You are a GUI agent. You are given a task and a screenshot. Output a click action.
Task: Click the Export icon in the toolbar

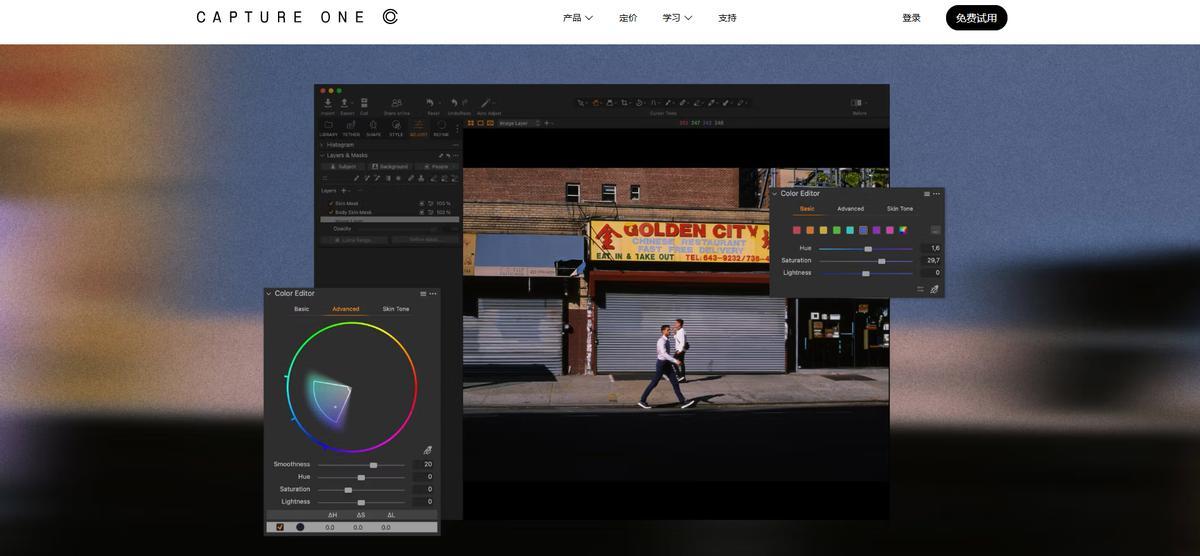pos(346,103)
